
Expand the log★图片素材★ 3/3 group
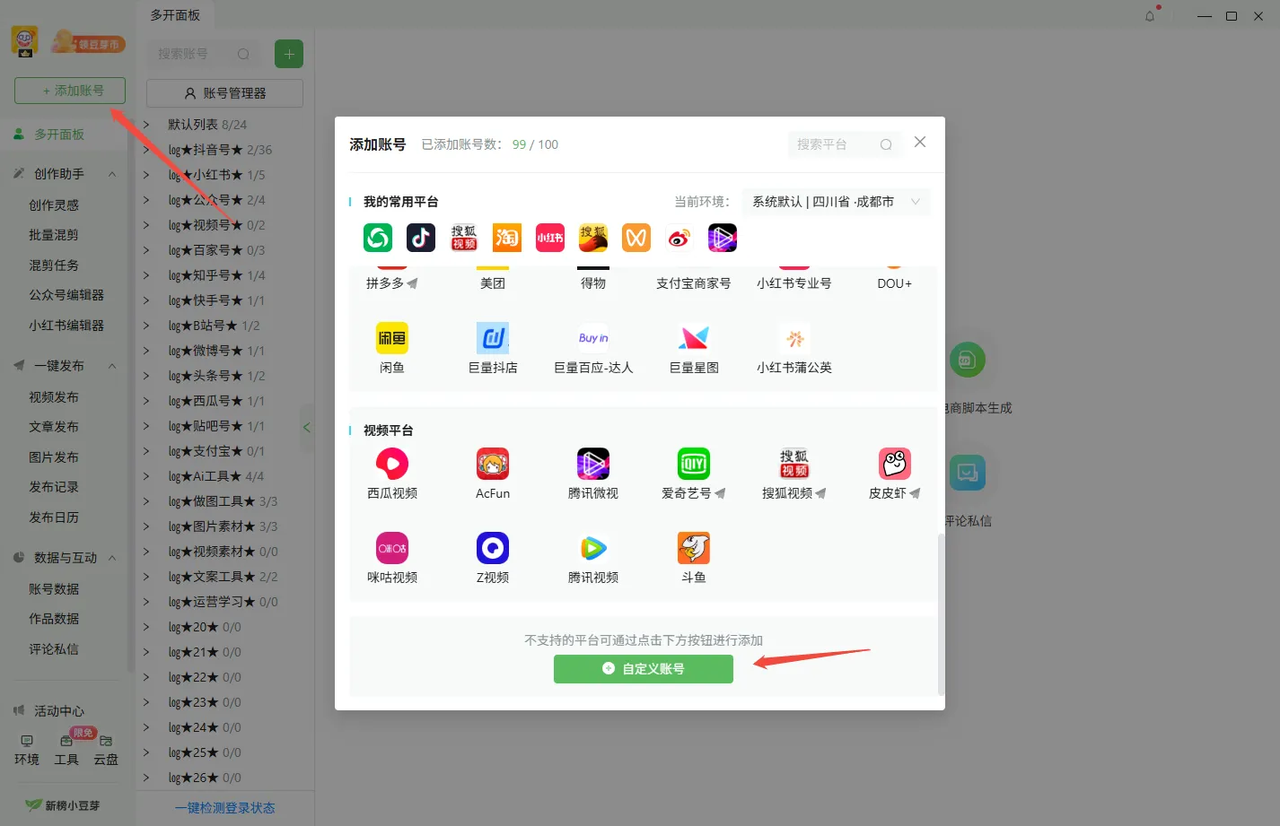(x=147, y=526)
